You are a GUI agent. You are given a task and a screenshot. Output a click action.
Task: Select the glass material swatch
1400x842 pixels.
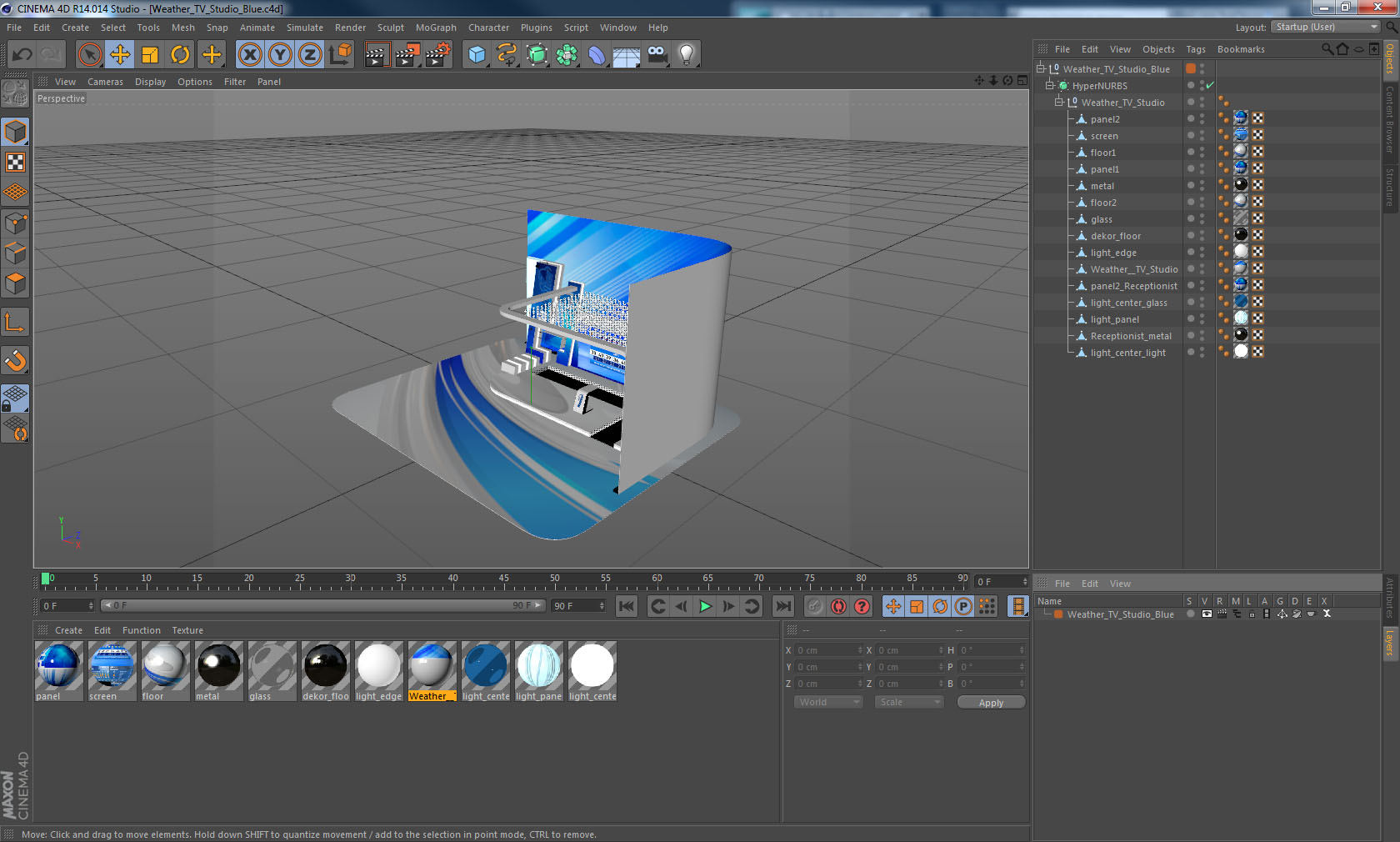272,671
